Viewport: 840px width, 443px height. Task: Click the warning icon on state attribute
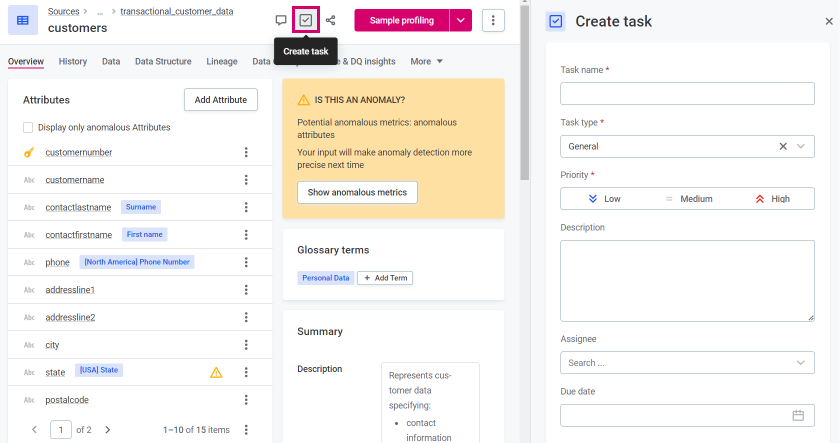(x=216, y=372)
